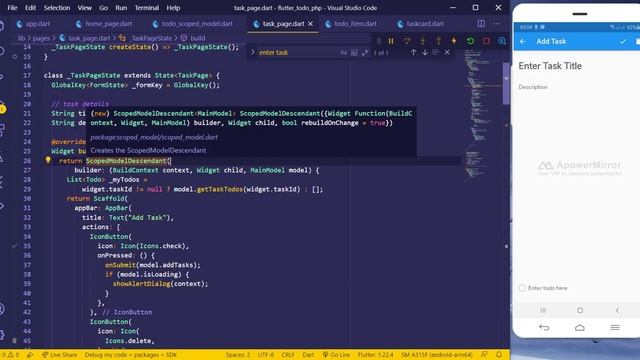The width and height of the screenshot is (640, 360).
Task: Tap the ApowerMirror back arrow below the phone screen
Action: pos(544,327)
